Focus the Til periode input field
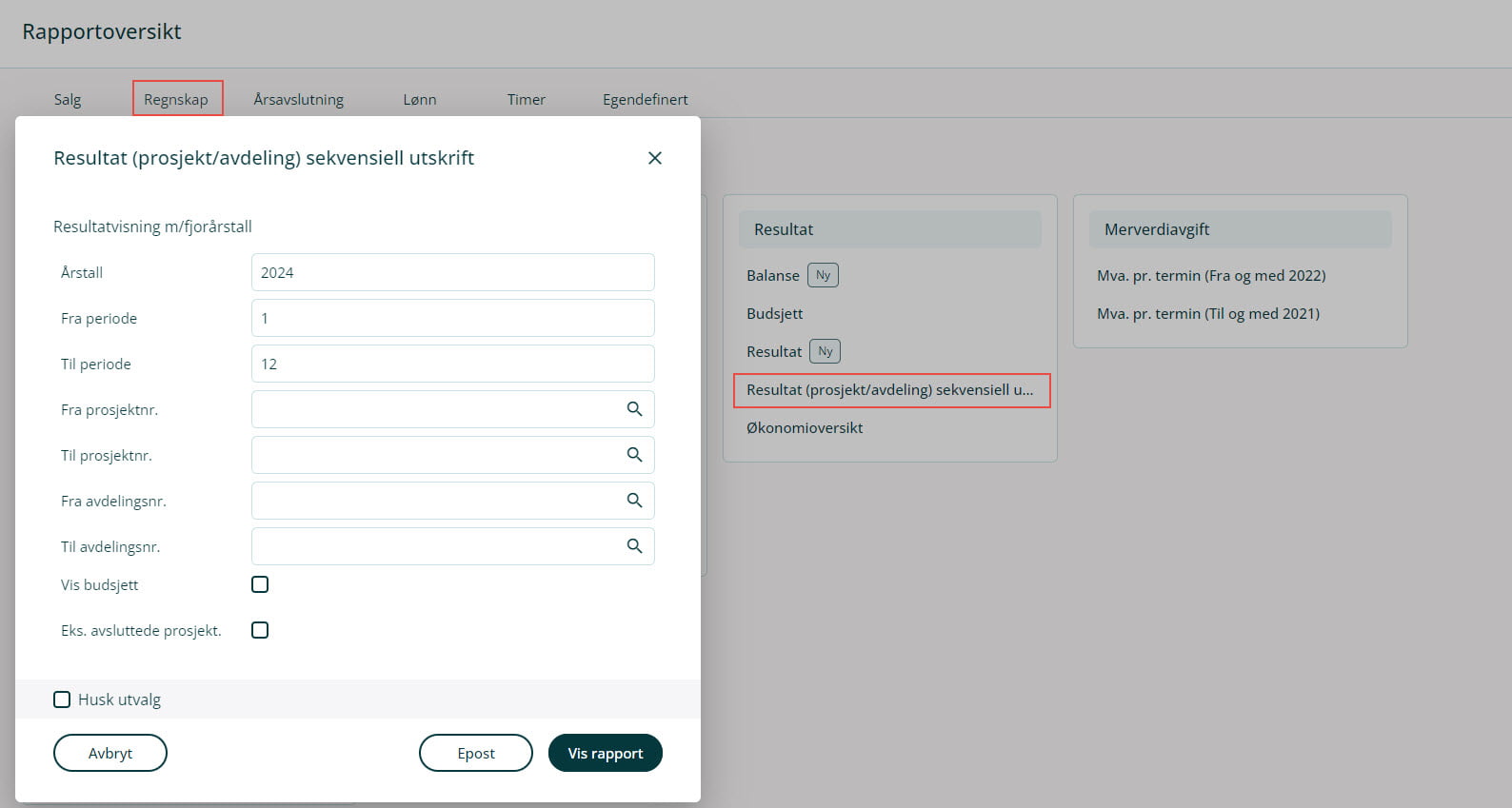The width and height of the screenshot is (1512, 808). [452, 364]
